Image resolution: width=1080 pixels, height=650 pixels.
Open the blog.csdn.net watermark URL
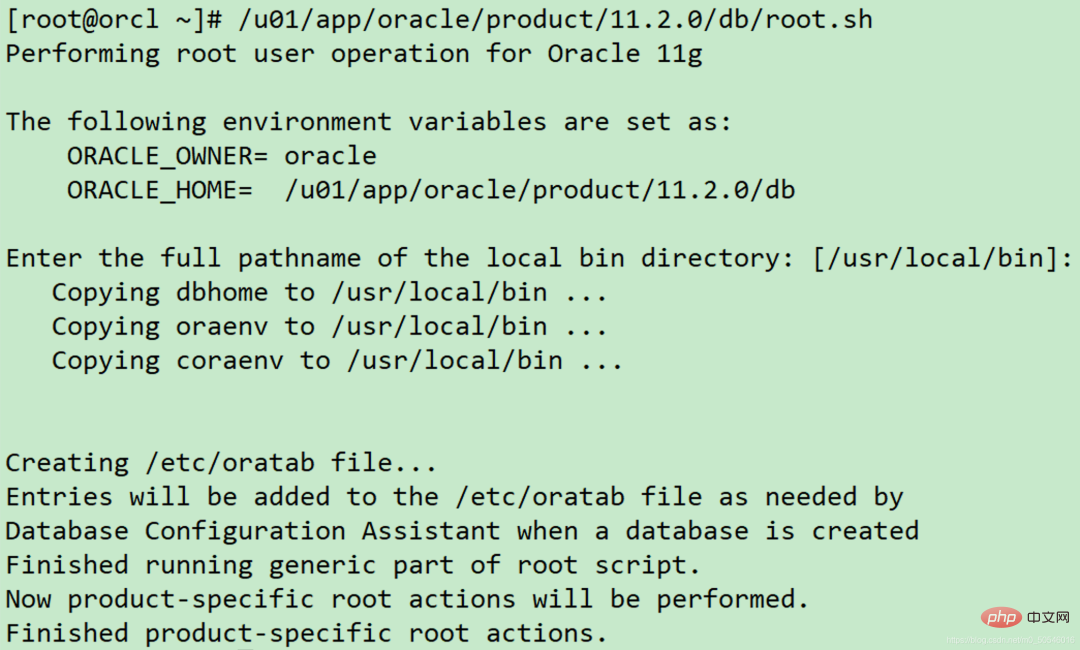[1009, 640]
